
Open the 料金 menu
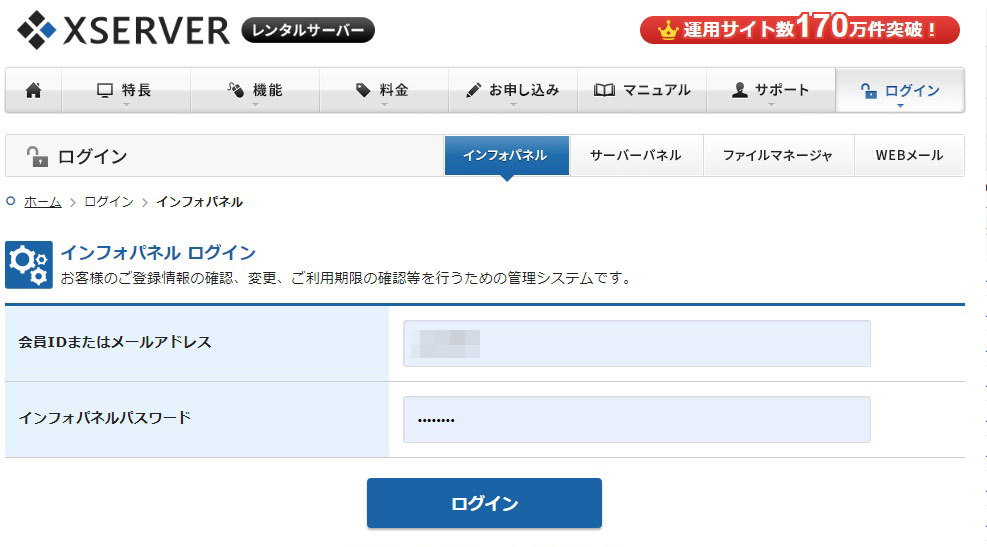coord(384,90)
